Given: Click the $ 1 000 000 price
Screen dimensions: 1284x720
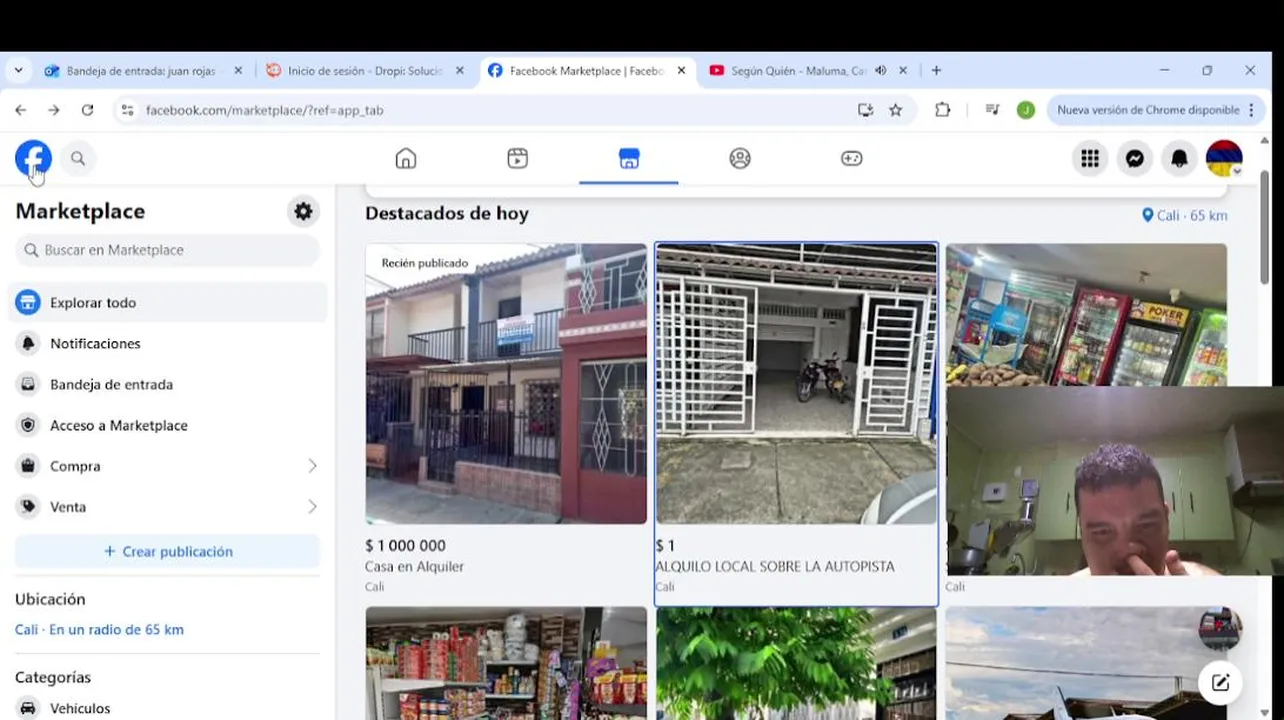Looking at the screenshot, I should 405,545.
